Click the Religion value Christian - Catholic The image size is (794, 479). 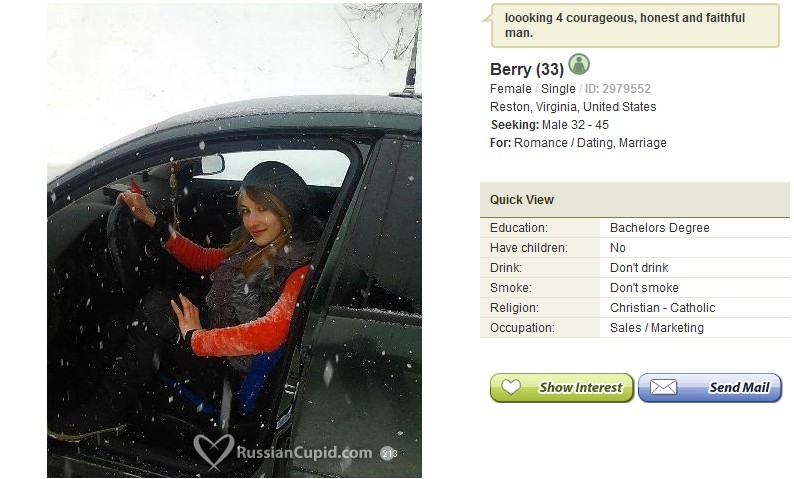(662, 308)
